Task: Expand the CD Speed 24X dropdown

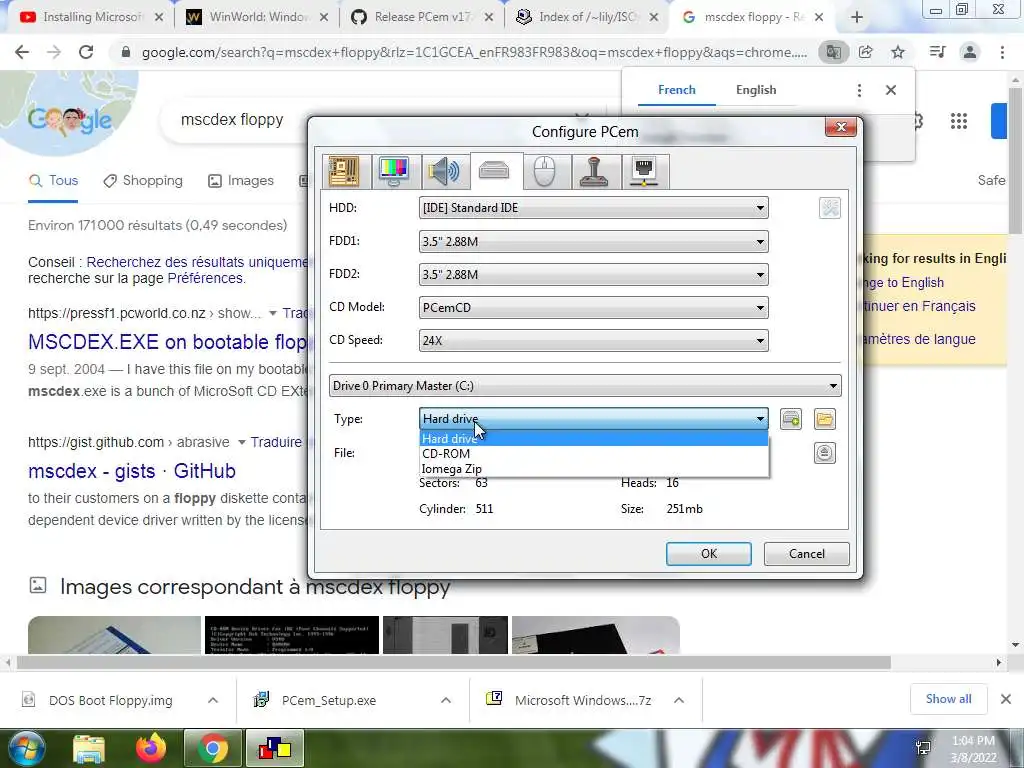Action: (x=593, y=340)
